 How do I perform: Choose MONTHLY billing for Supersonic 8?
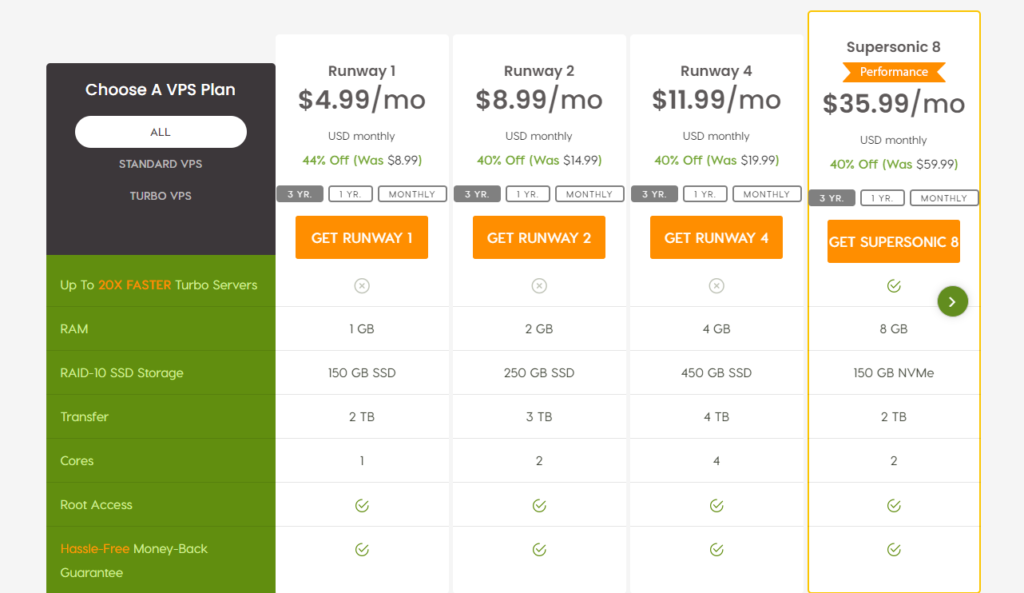click(944, 198)
